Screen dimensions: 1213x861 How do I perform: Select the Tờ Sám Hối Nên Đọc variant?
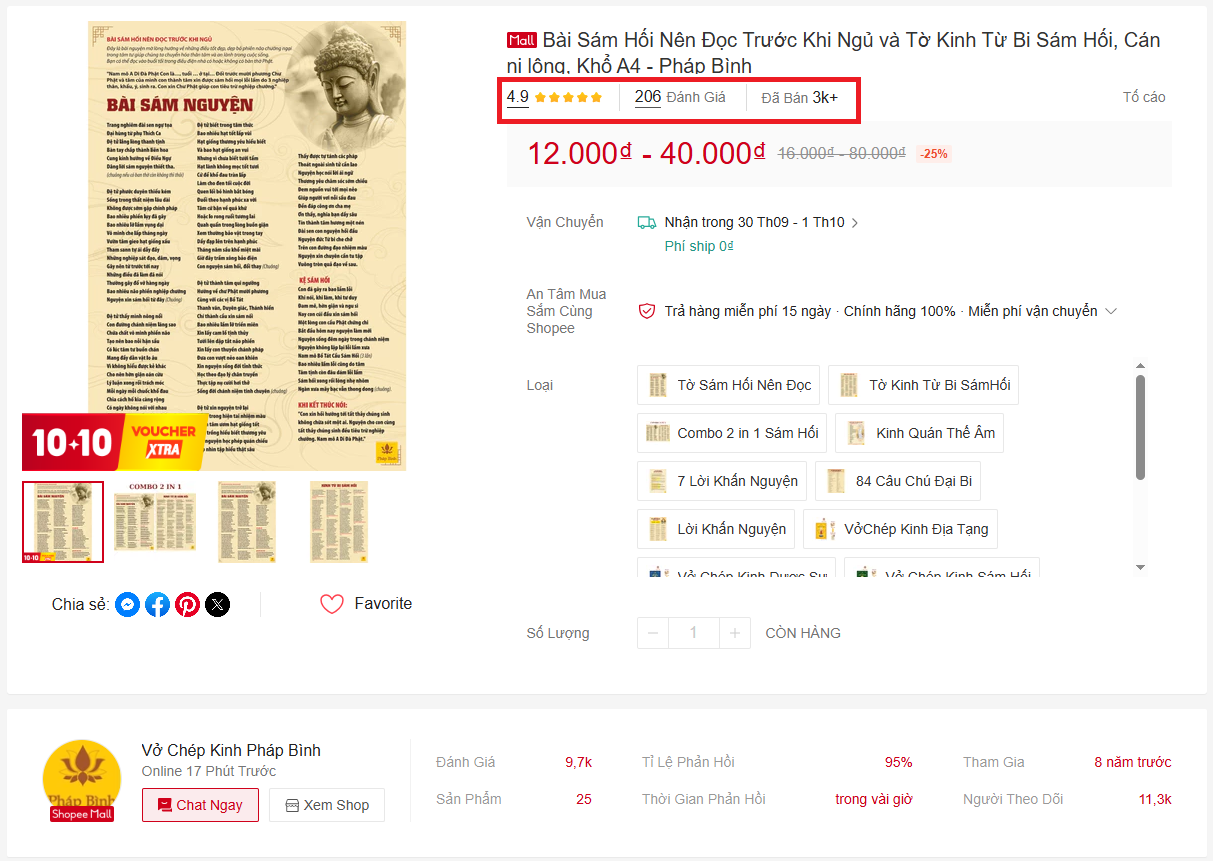(x=729, y=385)
